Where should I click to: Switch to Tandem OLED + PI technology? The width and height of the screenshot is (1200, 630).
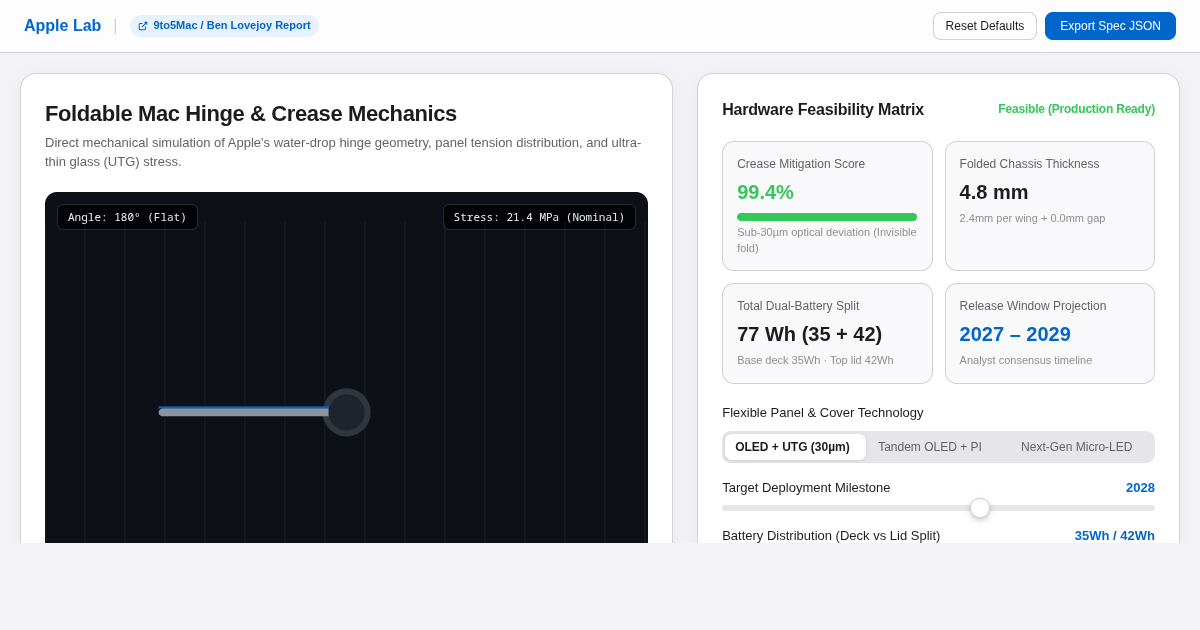930,447
